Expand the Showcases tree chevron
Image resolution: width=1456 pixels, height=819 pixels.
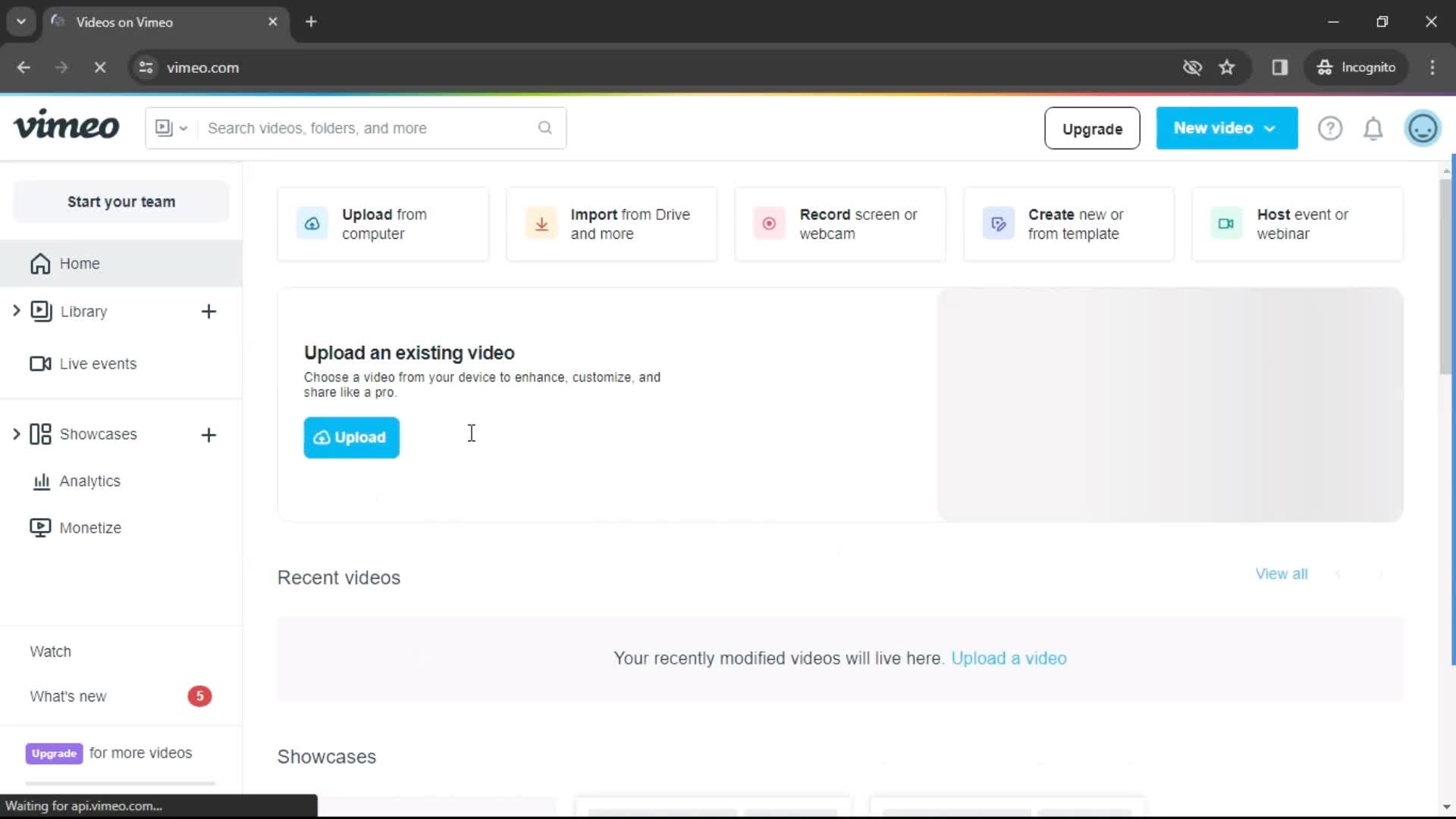point(16,434)
